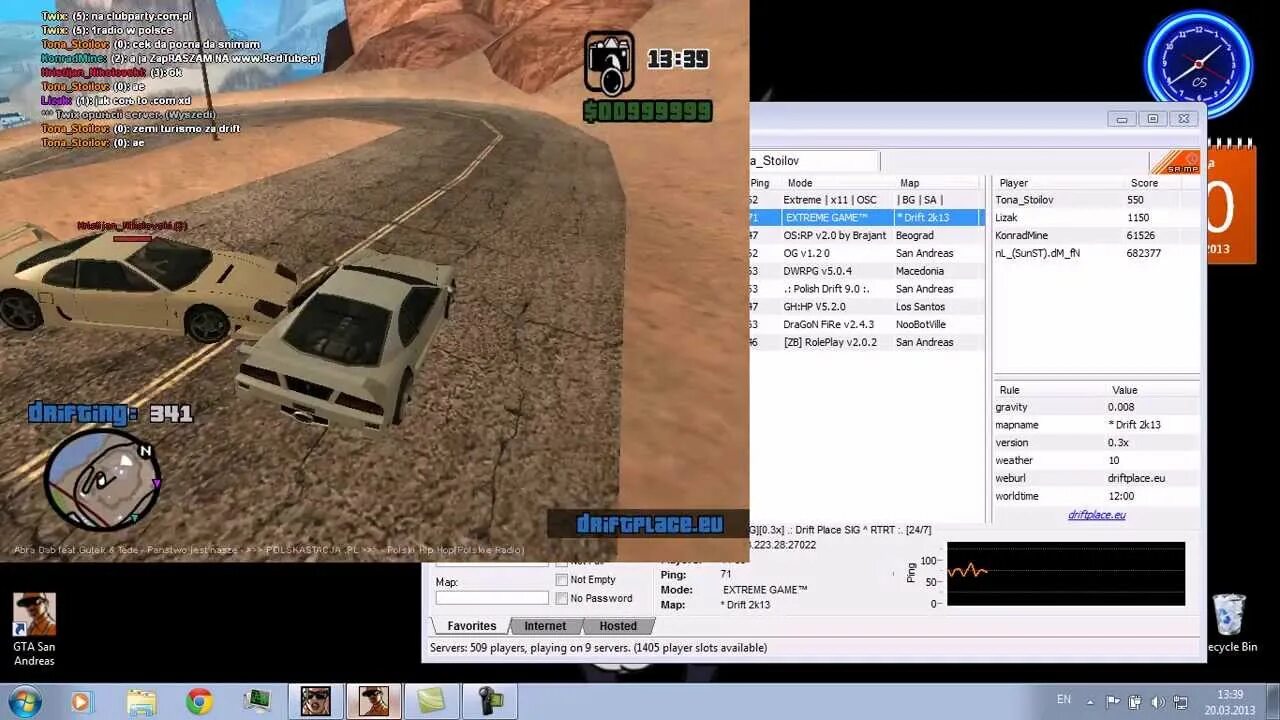1280x720 pixels.
Task: Select the EXTREME GAME™ server row
Action: [866, 217]
